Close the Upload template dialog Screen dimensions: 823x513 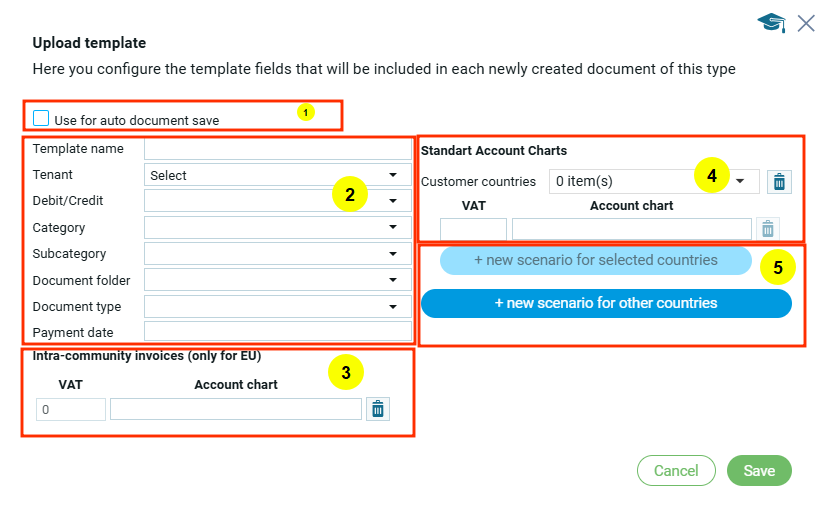[x=806, y=23]
